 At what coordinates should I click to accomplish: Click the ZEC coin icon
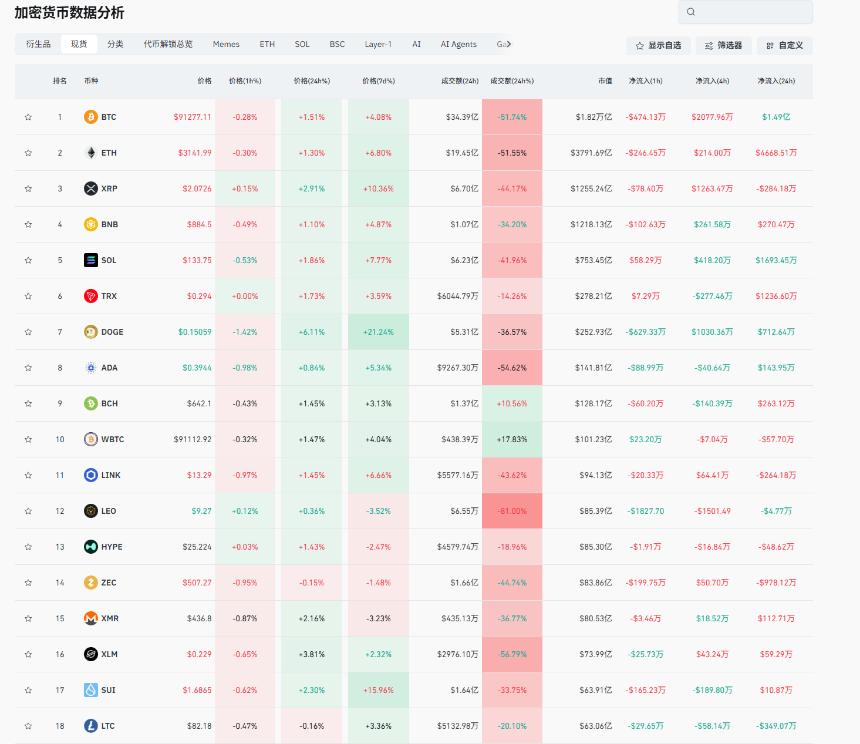pyautogui.click(x=90, y=582)
